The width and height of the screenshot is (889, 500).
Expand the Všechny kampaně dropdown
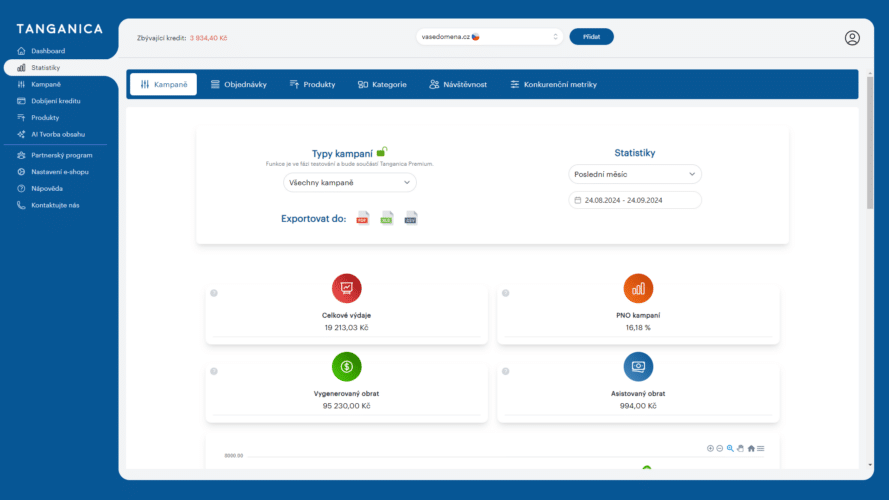350,183
